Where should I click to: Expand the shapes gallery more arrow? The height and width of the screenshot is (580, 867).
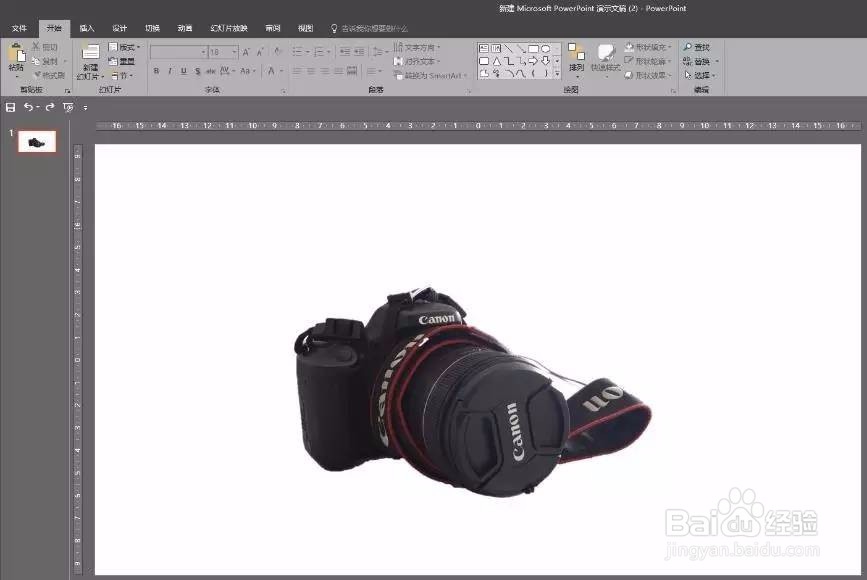pyautogui.click(x=557, y=73)
